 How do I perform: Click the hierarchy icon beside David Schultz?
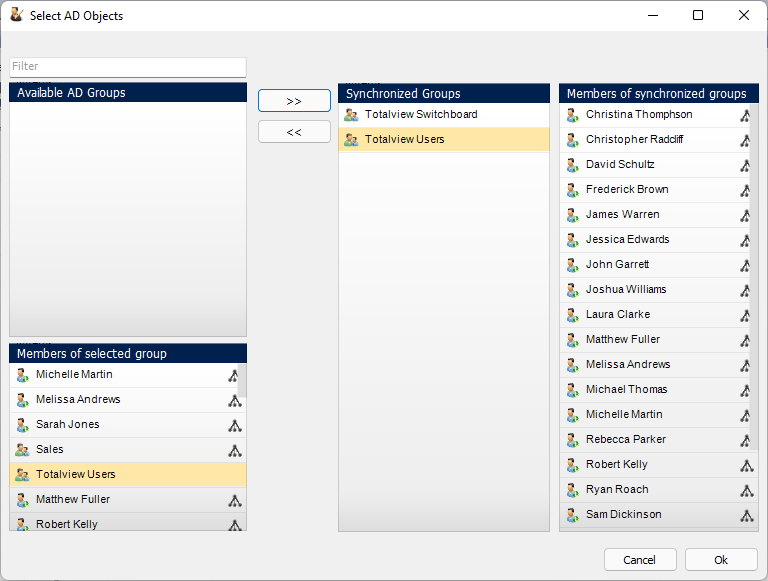[x=745, y=166]
